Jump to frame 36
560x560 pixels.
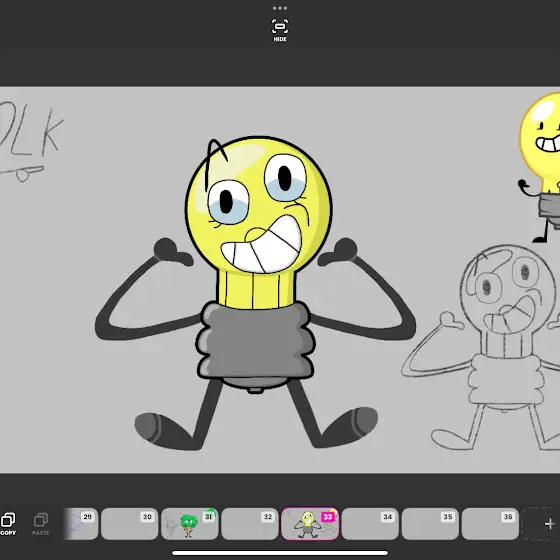[x=490, y=524]
